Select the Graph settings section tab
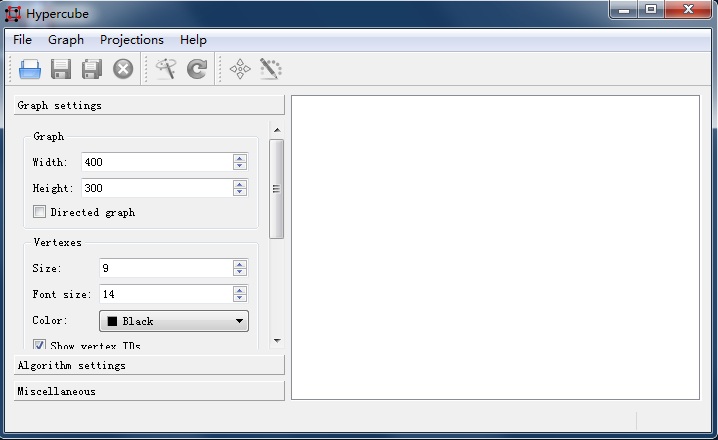 pyautogui.click(x=149, y=105)
